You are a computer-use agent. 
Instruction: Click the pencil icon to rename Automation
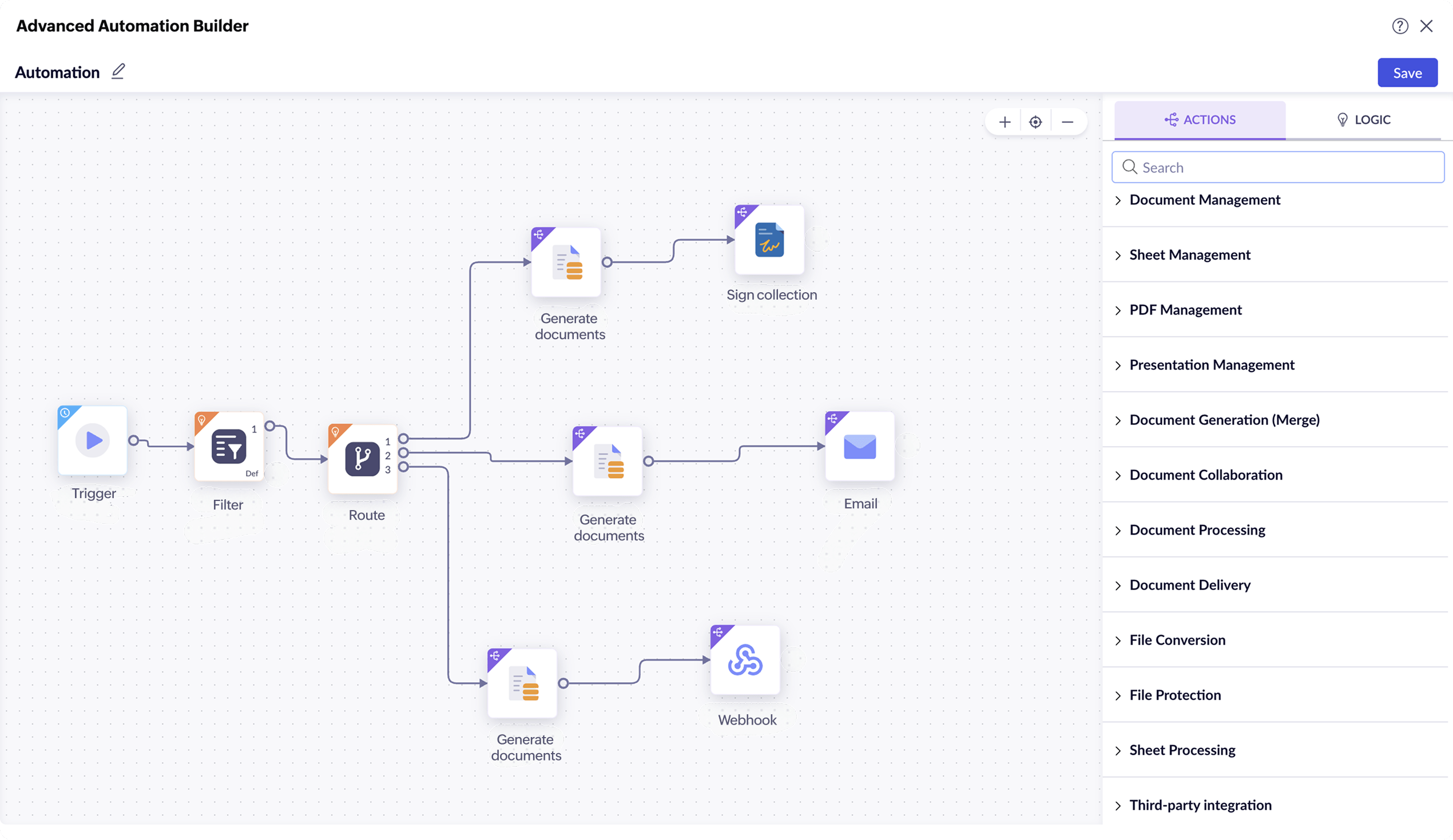118,71
